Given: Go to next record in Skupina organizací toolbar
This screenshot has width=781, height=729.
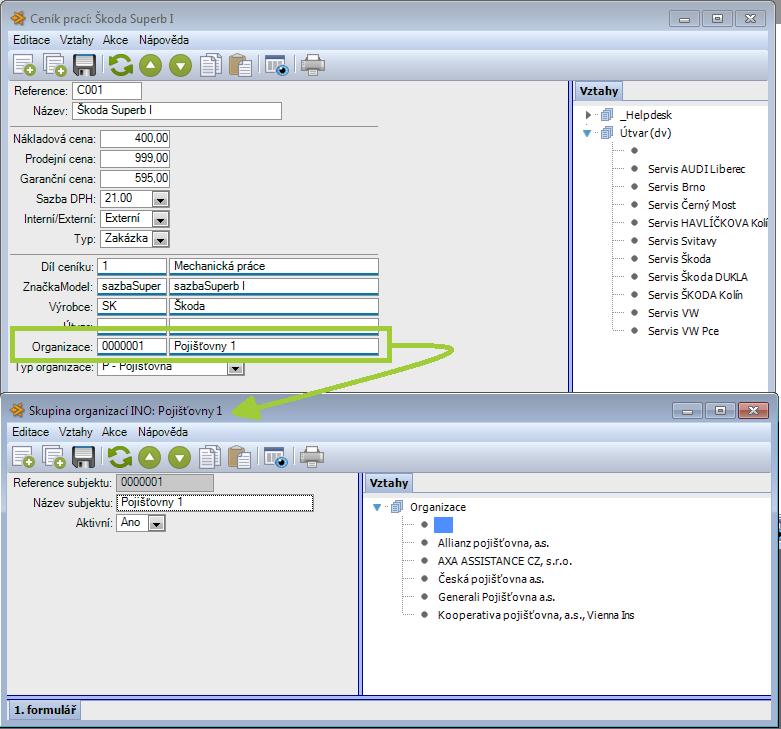Looking at the screenshot, I should coord(179,457).
